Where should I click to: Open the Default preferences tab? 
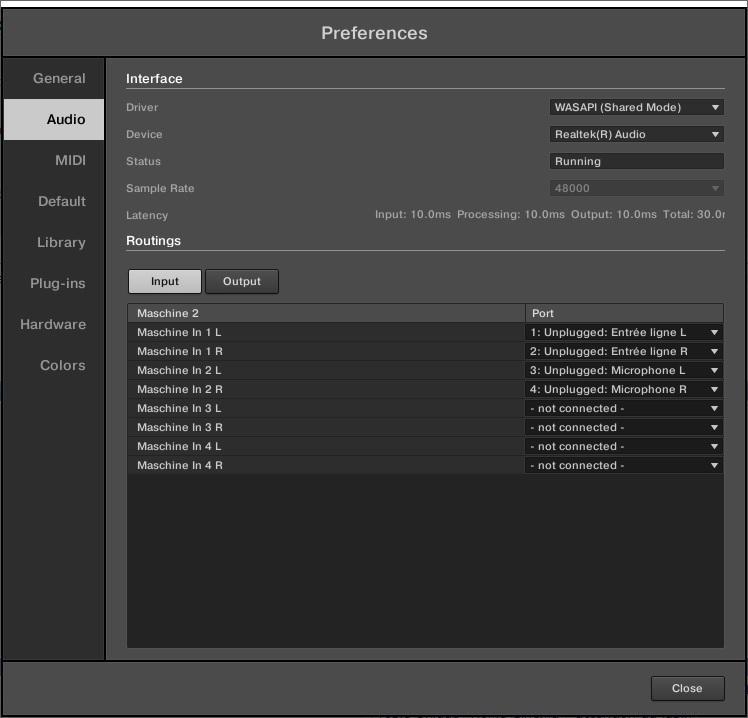(54, 201)
